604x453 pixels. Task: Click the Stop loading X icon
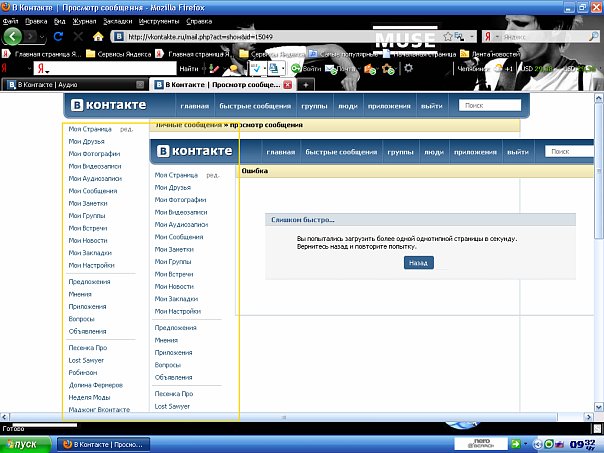[x=78, y=37]
